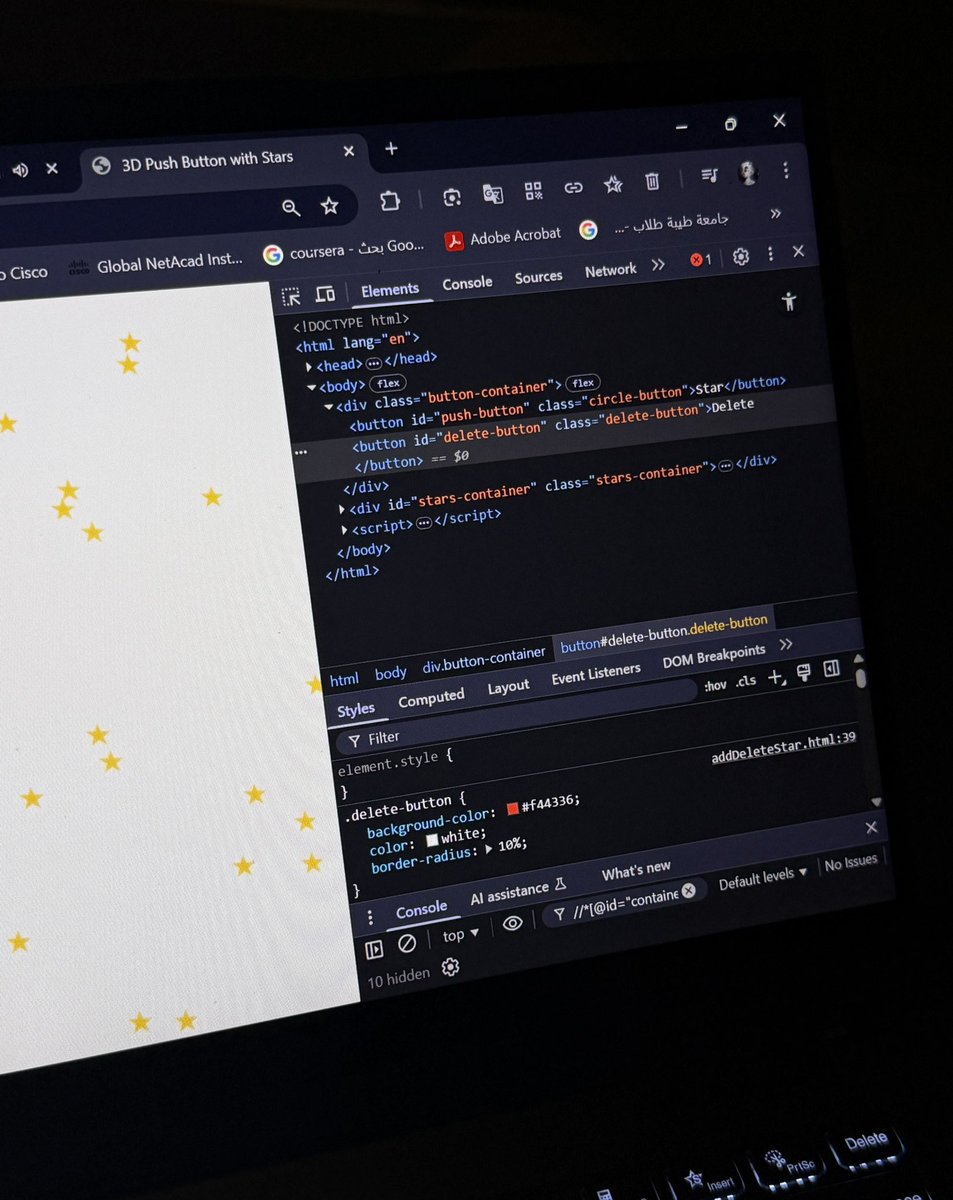Viewport: 953px width, 1200px height.
Task: Open the QR code extension icon
Action: (533, 190)
